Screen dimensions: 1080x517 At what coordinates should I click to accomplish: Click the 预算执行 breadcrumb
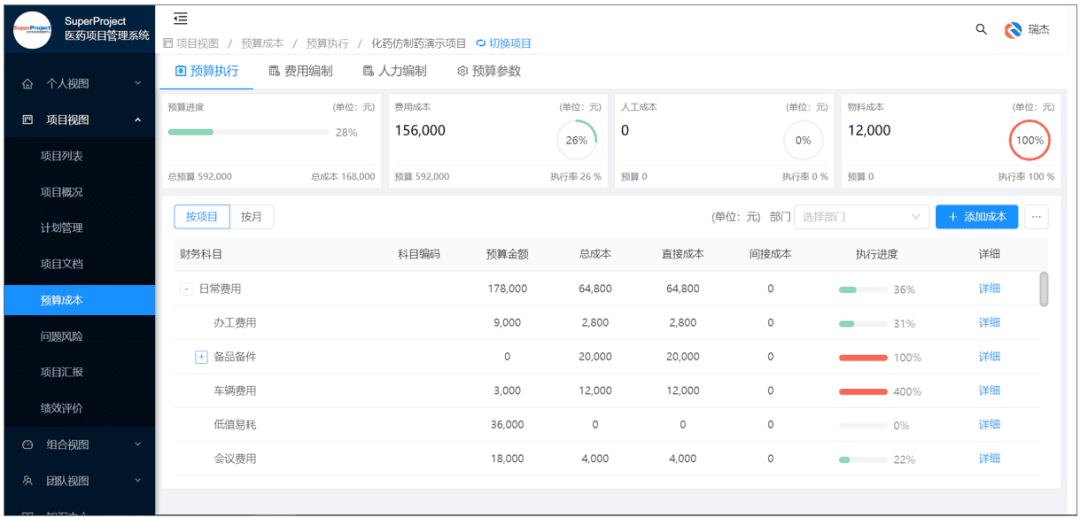327,43
